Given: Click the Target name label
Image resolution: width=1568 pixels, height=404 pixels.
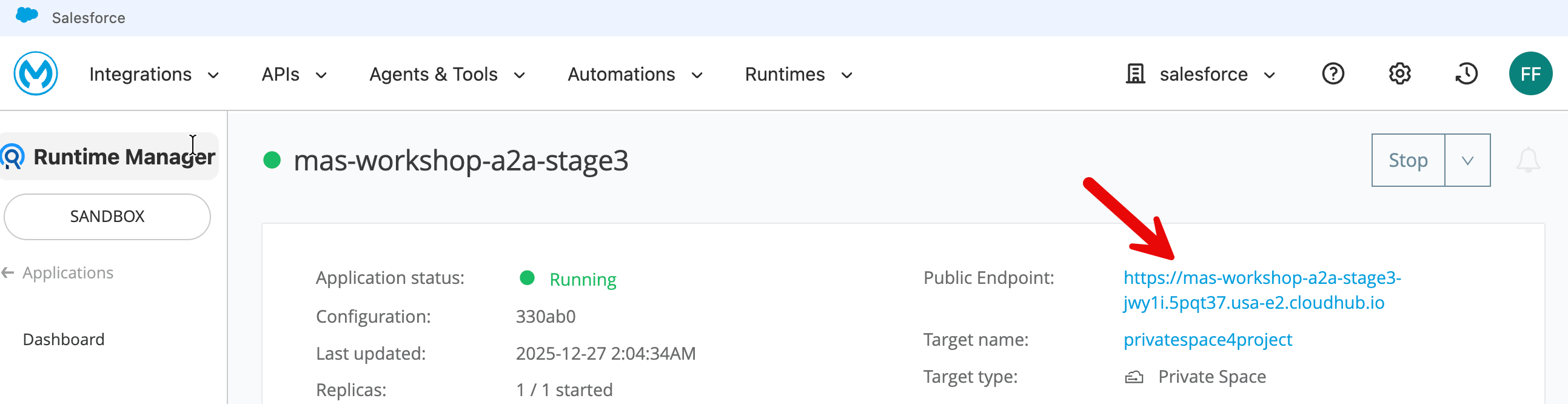Looking at the screenshot, I should click(976, 340).
